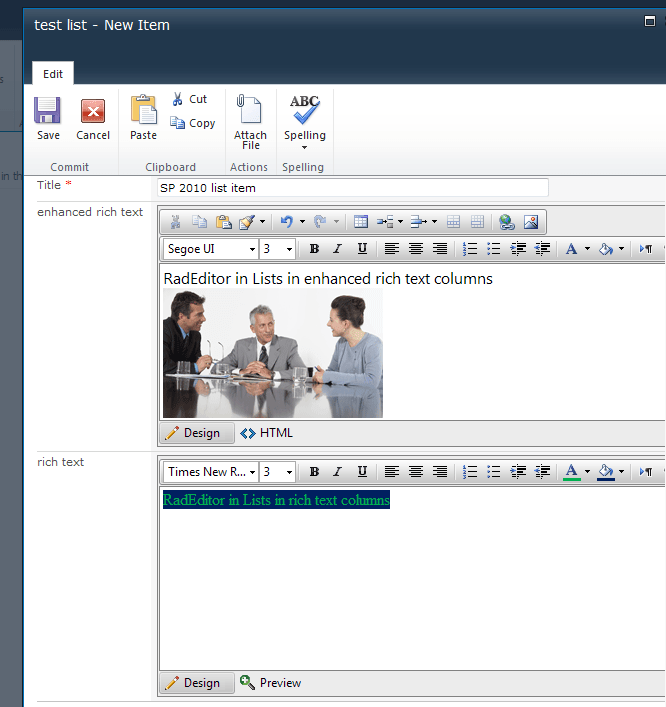This screenshot has width=666, height=707.
Task: Cancel the new item form
Action: click(x=93, y=118)
